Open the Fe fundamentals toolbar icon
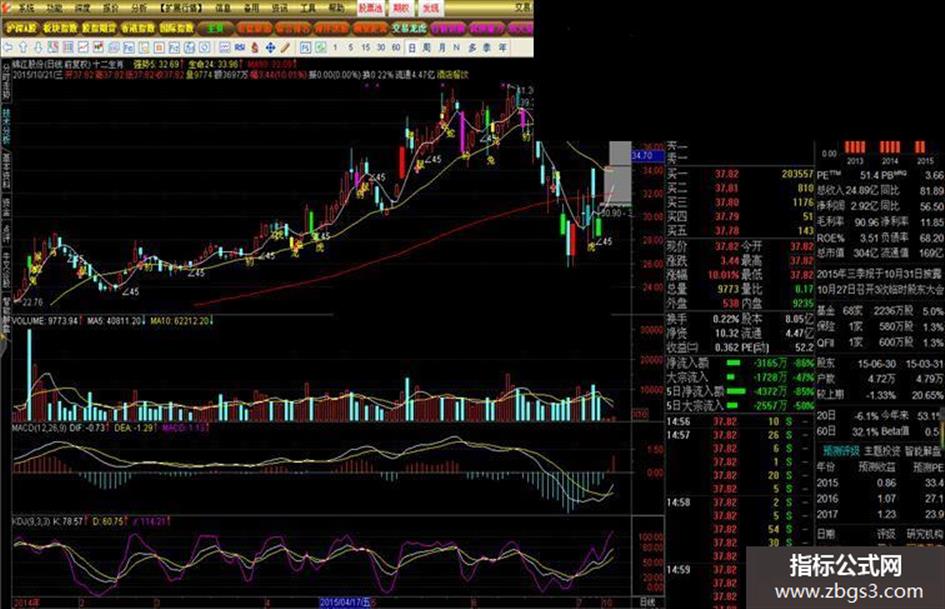This screenshot has width=945, height=609. (x=128, y=47)
